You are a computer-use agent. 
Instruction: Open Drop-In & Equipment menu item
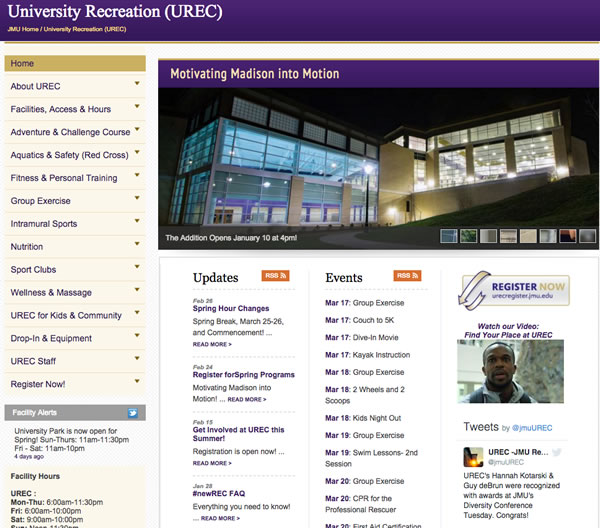point(75,339)
